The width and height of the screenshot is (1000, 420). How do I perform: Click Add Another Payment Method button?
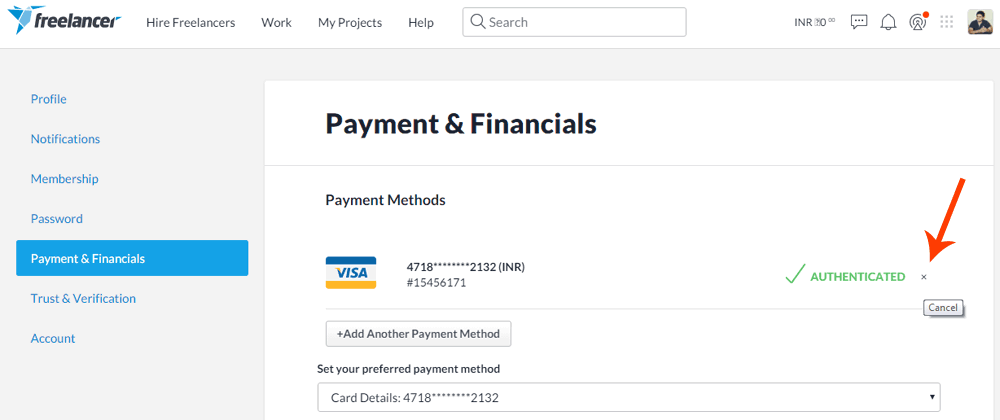[418, 333]
